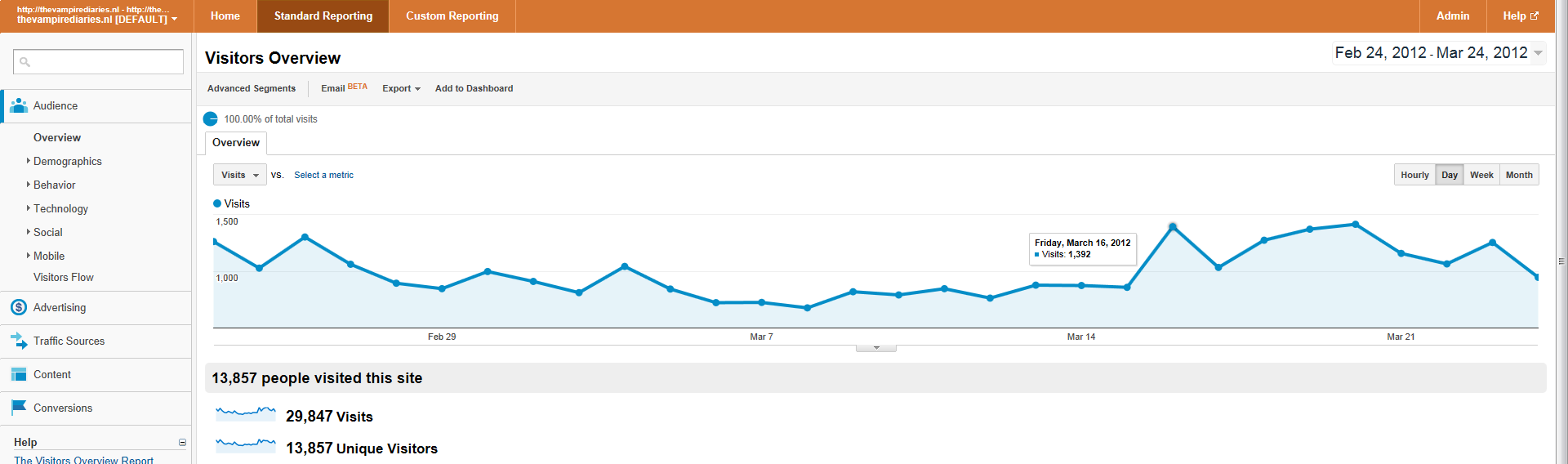Click the search magnifier icon
Viewport: 1568px width, 464px height.
pos(24,62)
